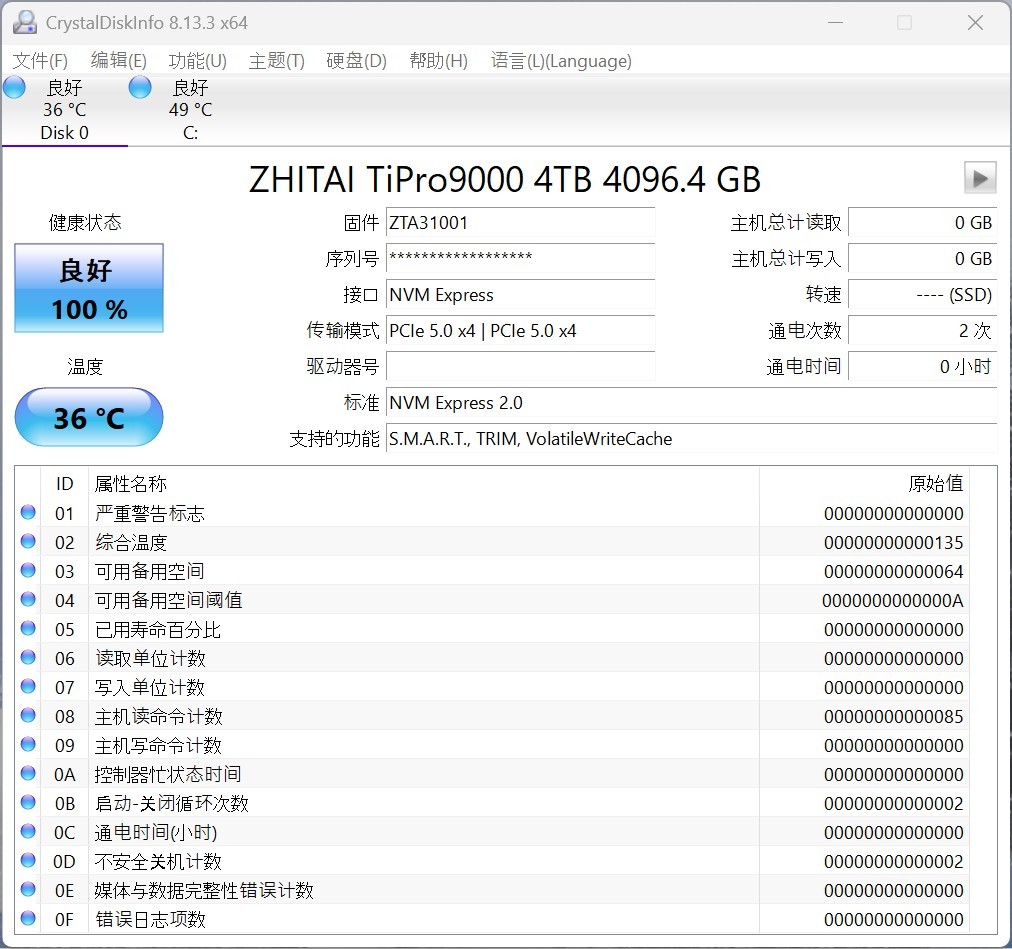
Task: Click the standard field NVM Express 2.0
Action: (691, 403)
